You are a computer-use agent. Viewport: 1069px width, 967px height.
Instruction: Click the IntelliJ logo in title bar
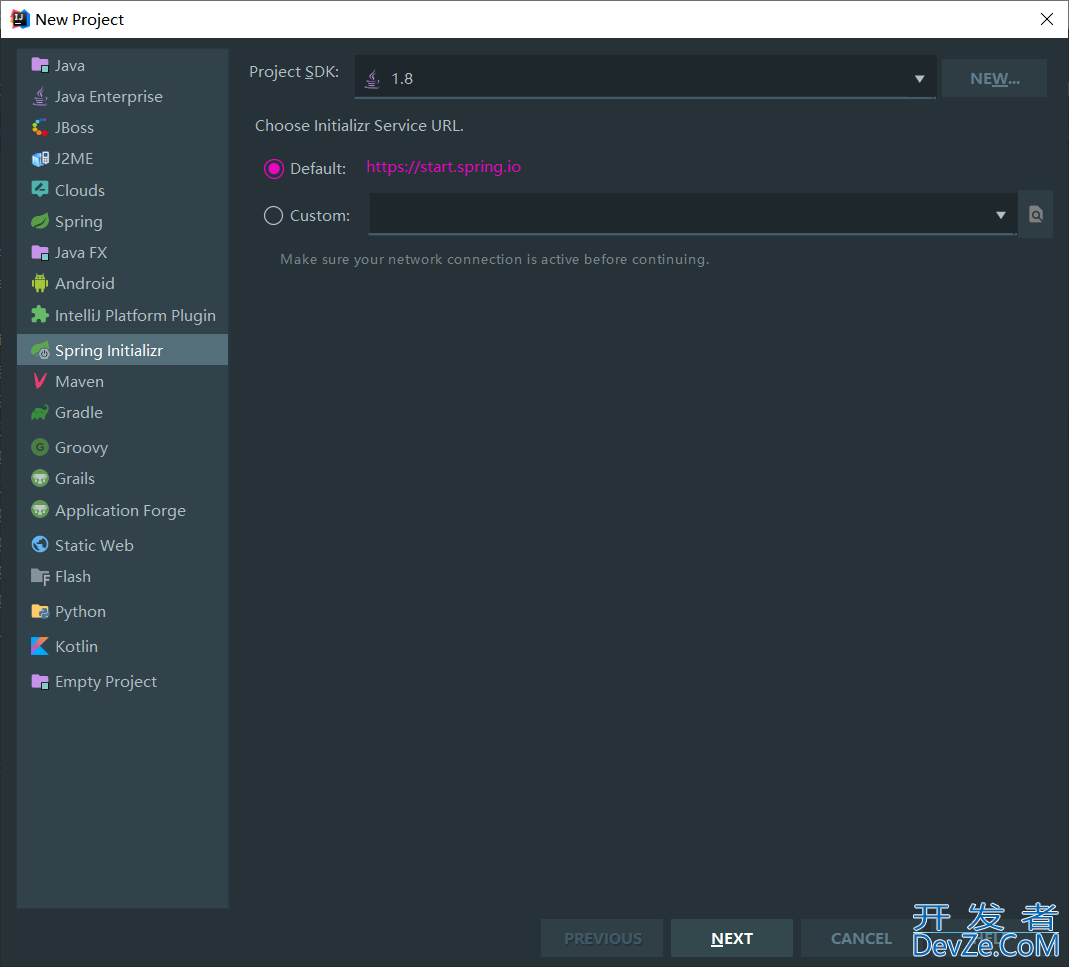tap(20, 19)
